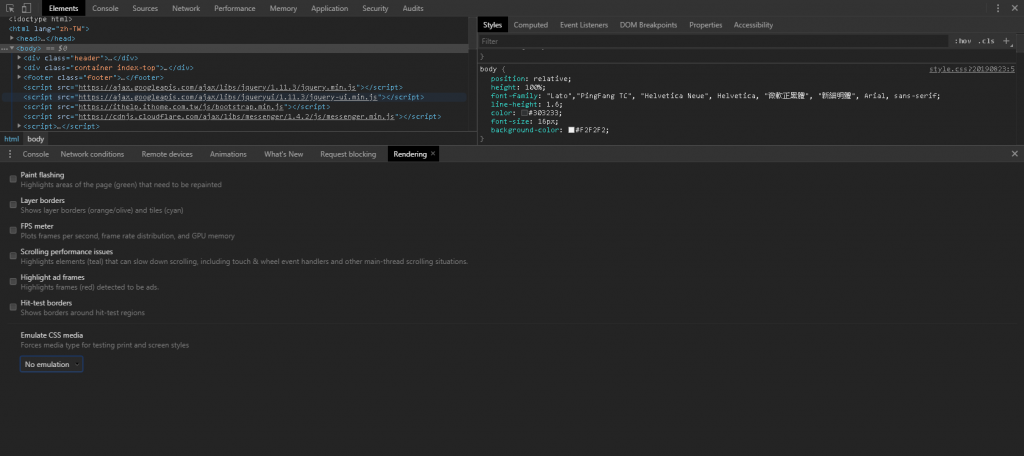Select the Elements tab

[63, 8]
